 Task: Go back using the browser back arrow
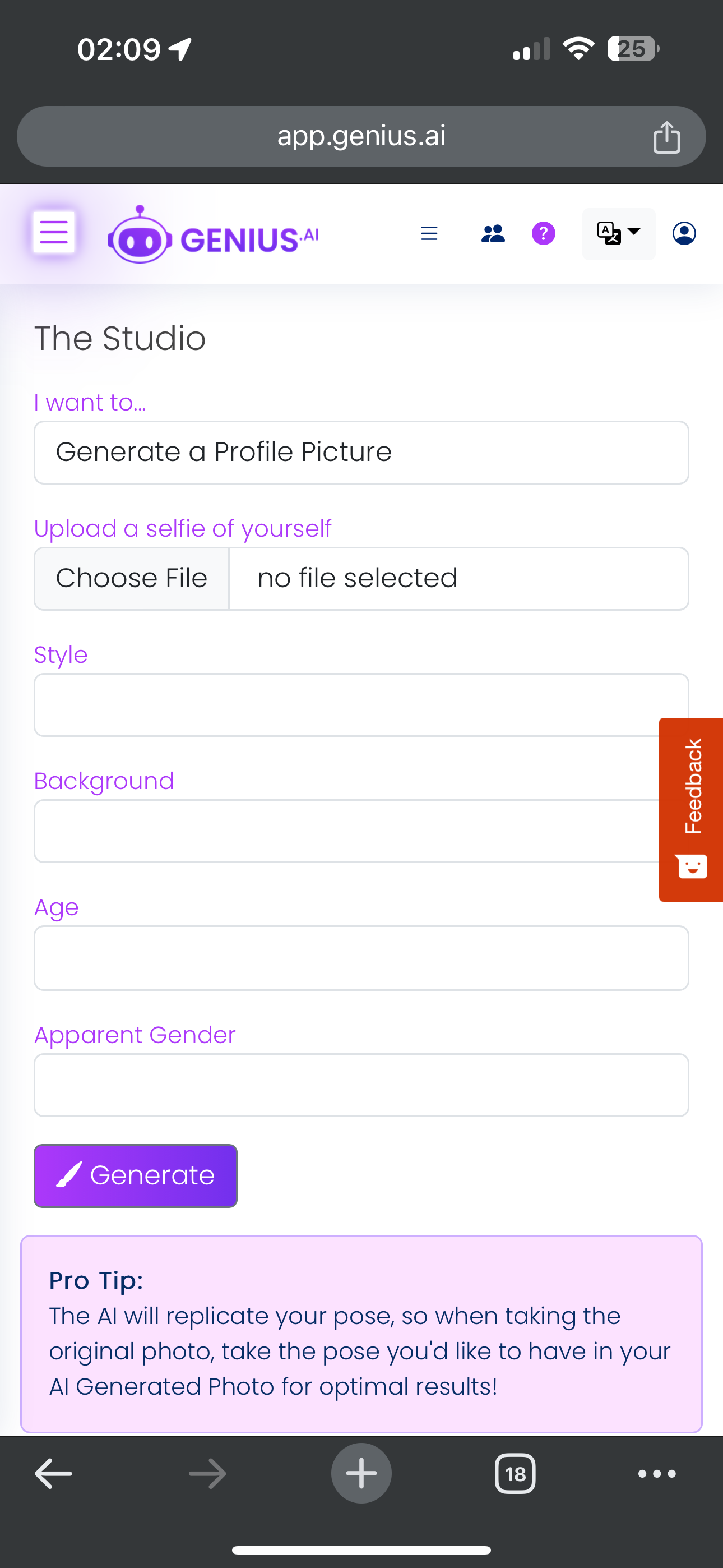click(54, 1474)
